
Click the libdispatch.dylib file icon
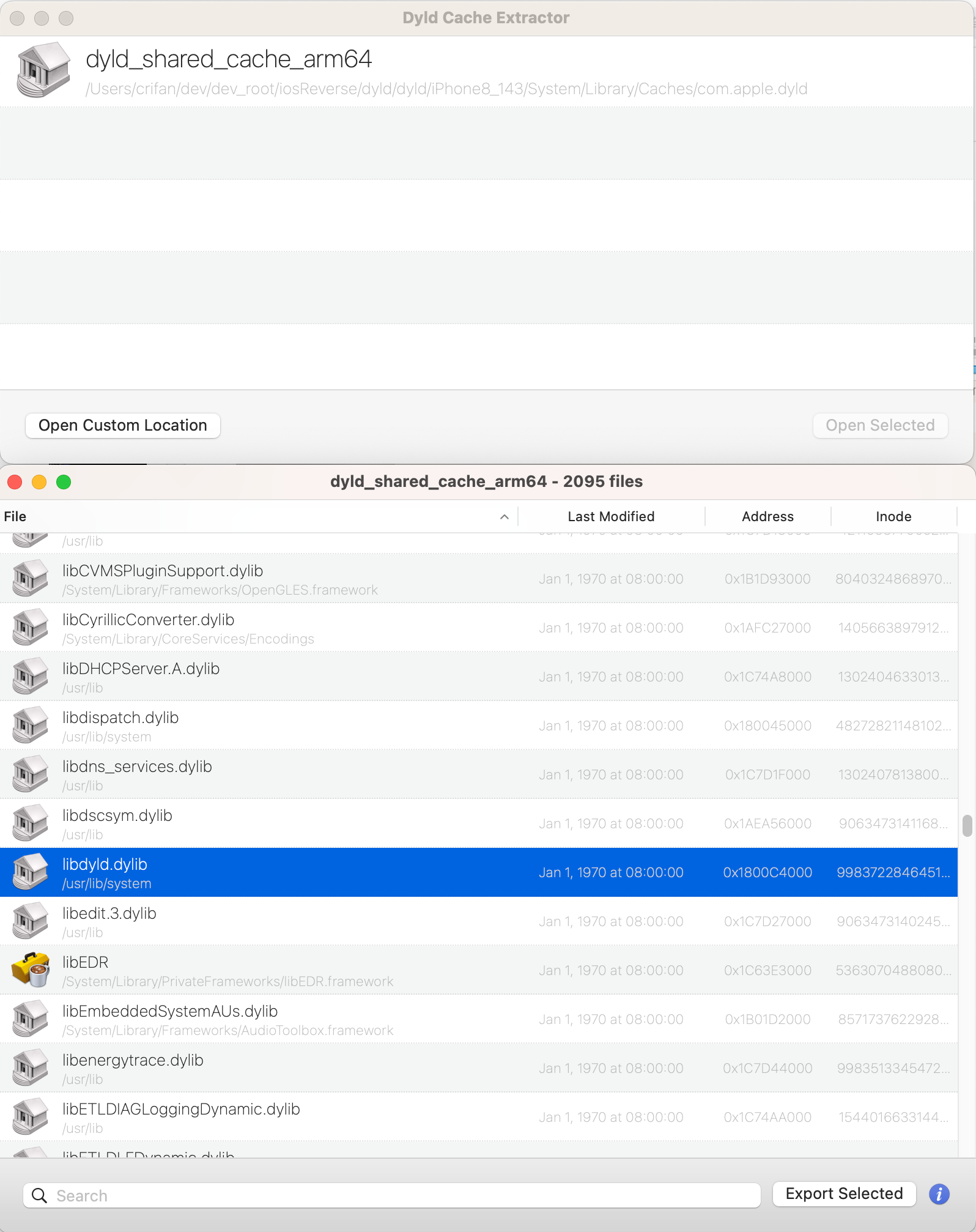pyautogui.click(x=31, y=725)
